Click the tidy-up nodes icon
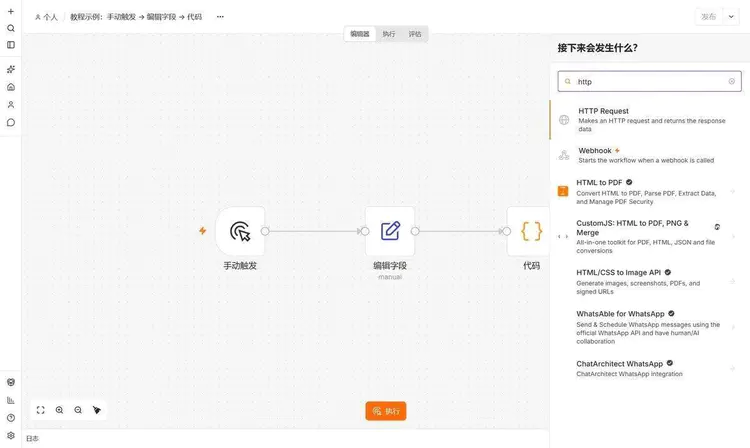This screenshot has width=750, height=448. pos(97,410)
